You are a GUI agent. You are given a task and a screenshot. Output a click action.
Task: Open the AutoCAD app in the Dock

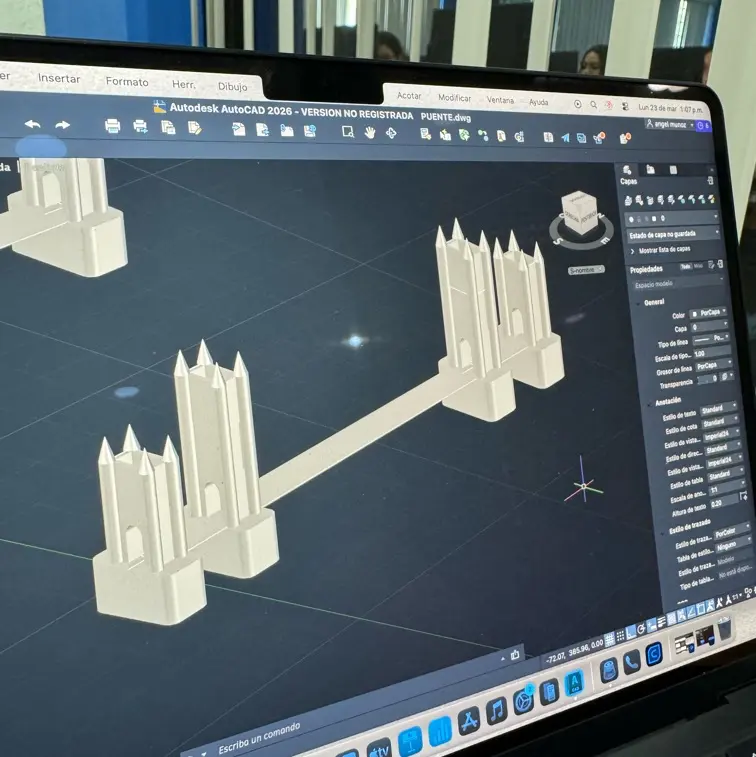coord(574,683)
